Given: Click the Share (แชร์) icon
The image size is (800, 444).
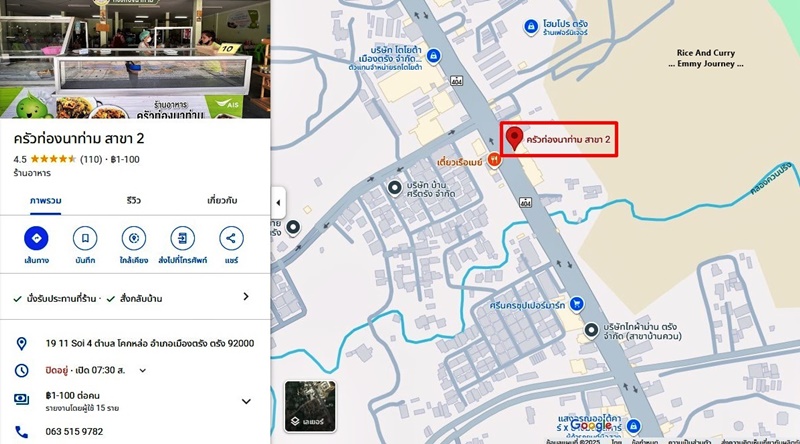Looking at the screenshot, I should tap(231, 238).
